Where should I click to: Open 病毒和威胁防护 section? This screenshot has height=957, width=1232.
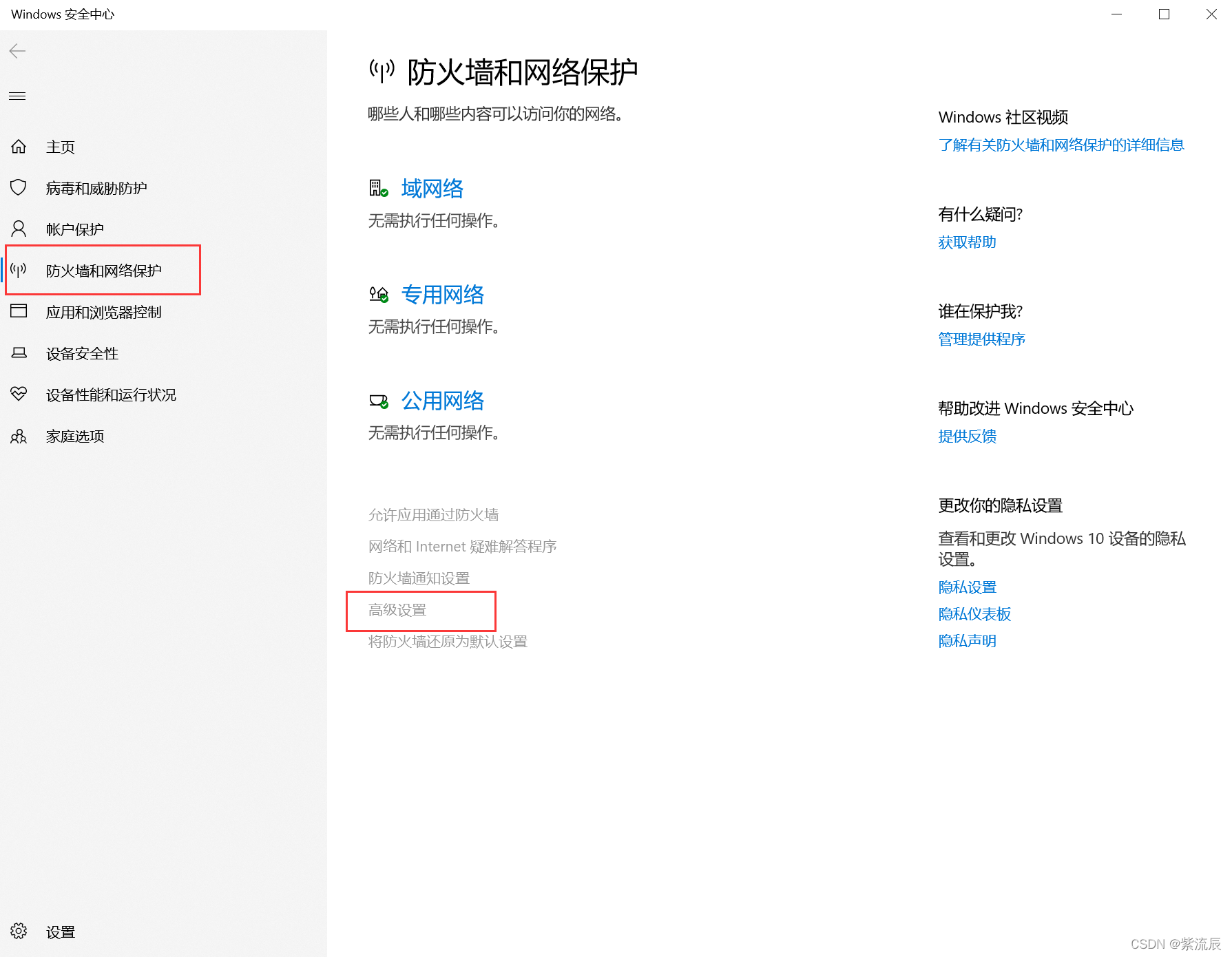pos(96,188)
